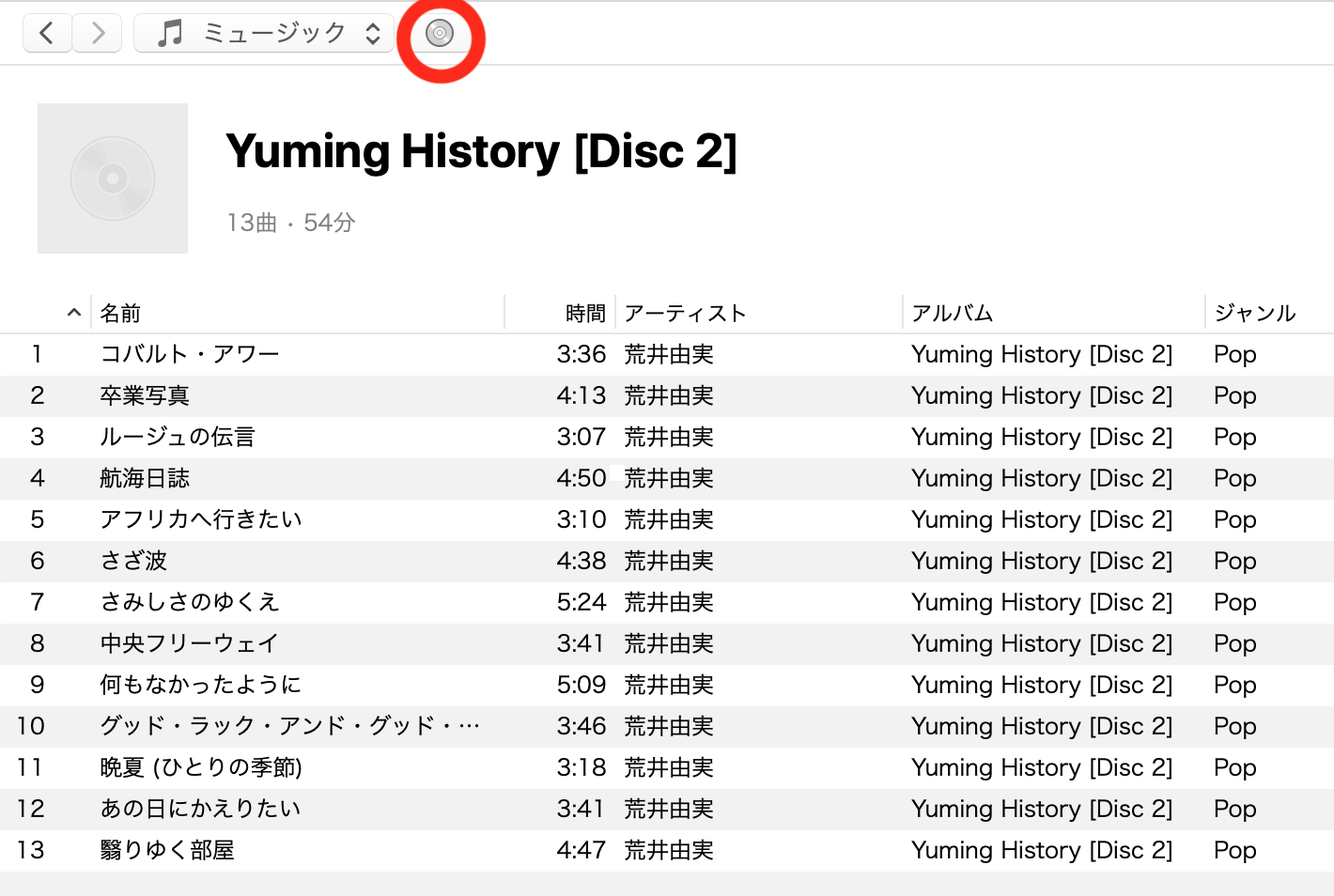Go forward with the right arrow button
Viewport: 1334px width, 896px height.
[x=98, y=34]
